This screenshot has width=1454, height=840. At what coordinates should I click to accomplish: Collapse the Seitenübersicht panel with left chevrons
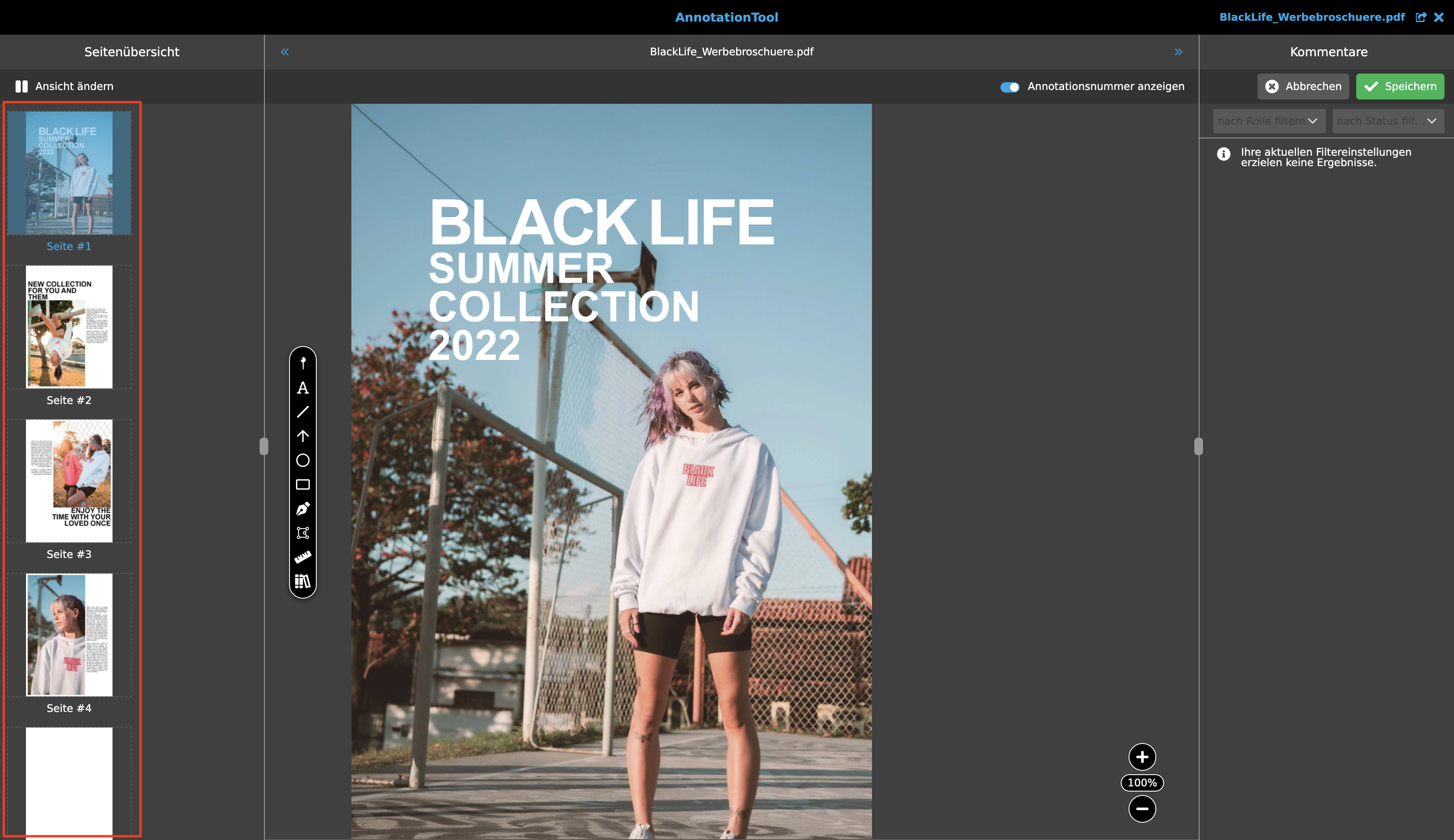[285, 52]
